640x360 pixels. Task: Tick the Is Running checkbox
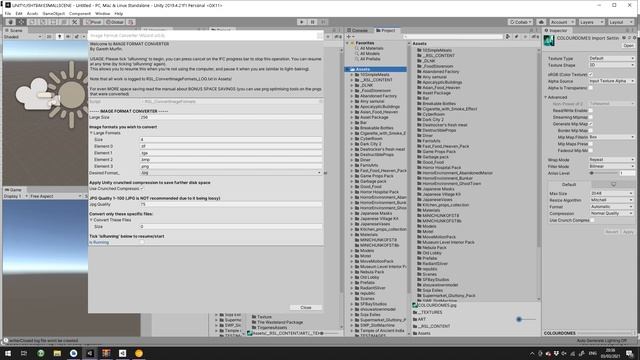pos(142,242)
